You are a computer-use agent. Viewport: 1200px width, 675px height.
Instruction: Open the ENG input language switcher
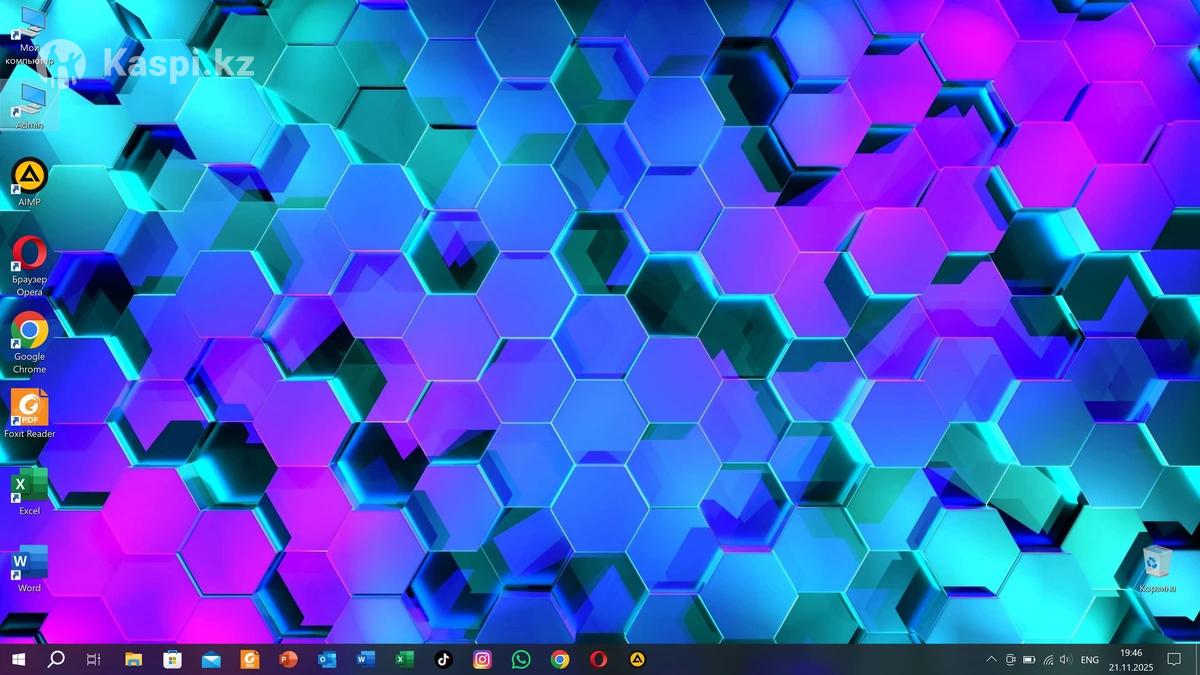(1089, 660)
